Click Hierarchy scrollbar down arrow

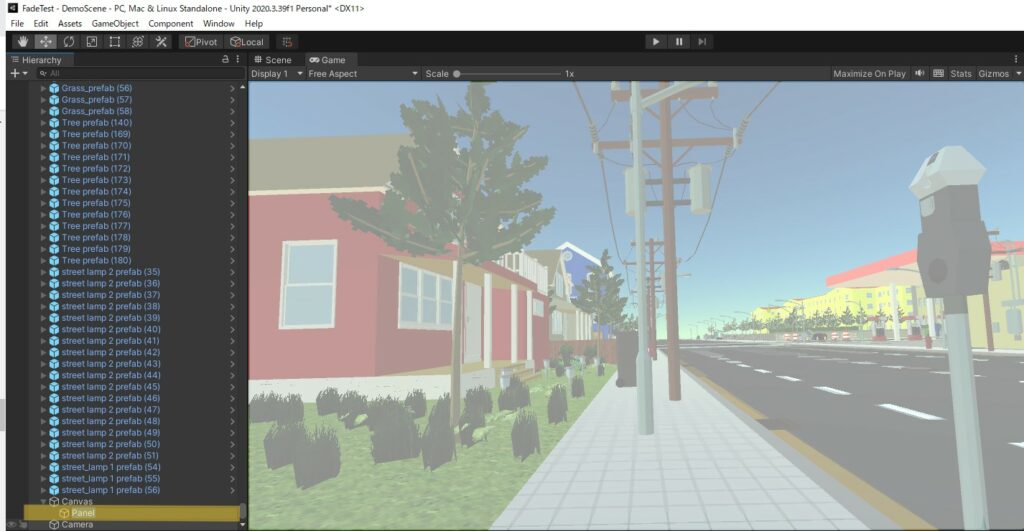click(243, 524)
